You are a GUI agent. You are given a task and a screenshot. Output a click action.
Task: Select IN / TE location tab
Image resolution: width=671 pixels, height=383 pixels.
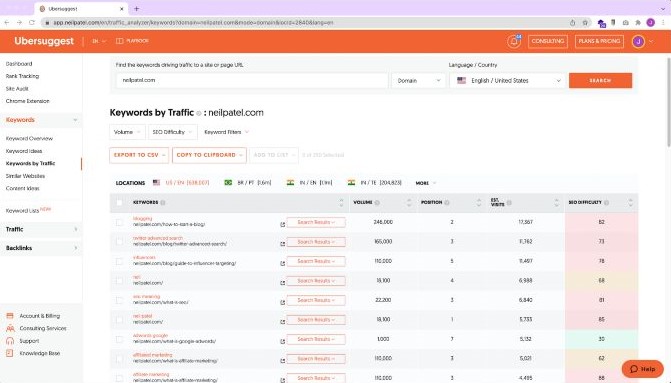coord(375,183)
